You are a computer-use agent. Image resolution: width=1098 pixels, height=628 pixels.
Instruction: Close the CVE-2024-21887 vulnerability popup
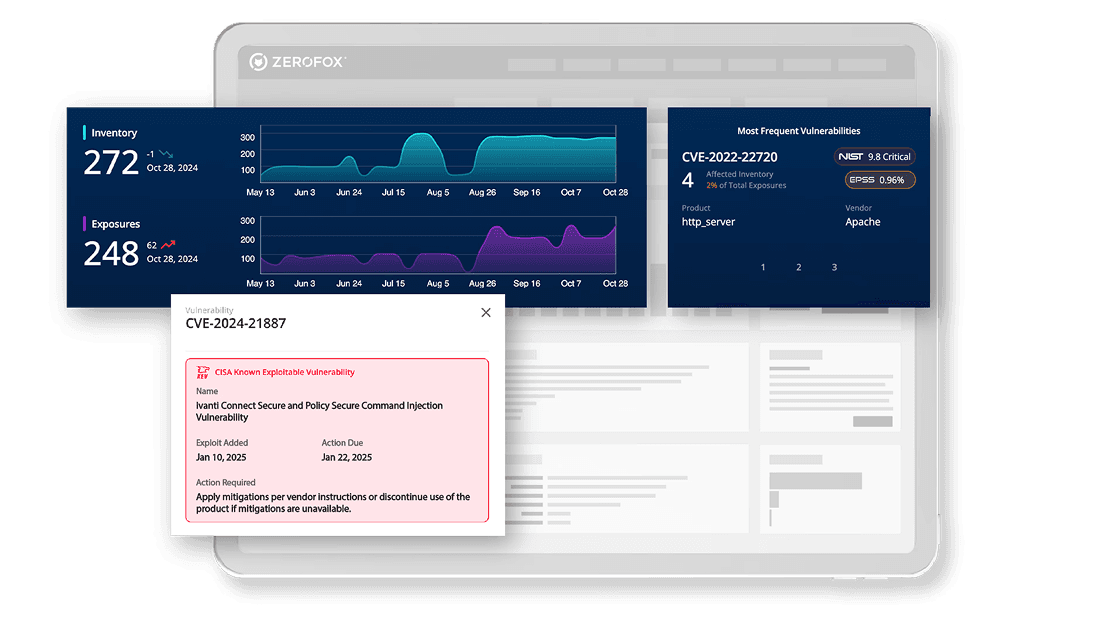[486, 312]
